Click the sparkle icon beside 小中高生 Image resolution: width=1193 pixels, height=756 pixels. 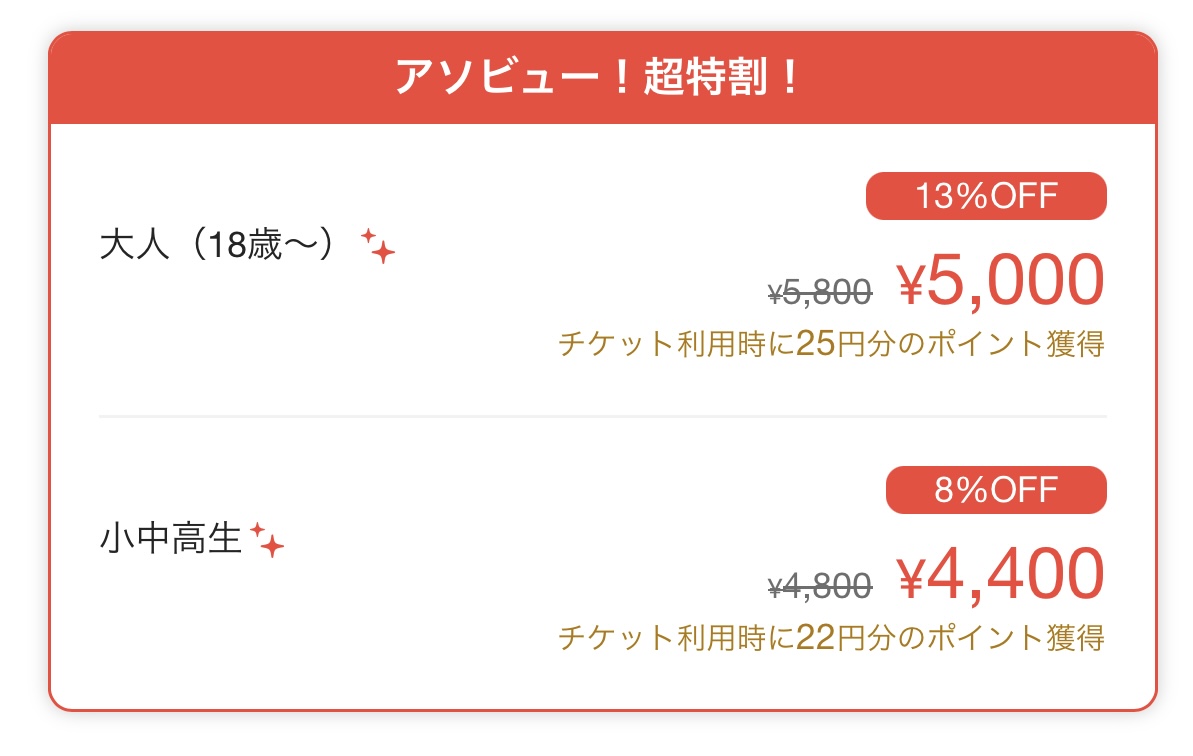(267, 539)
